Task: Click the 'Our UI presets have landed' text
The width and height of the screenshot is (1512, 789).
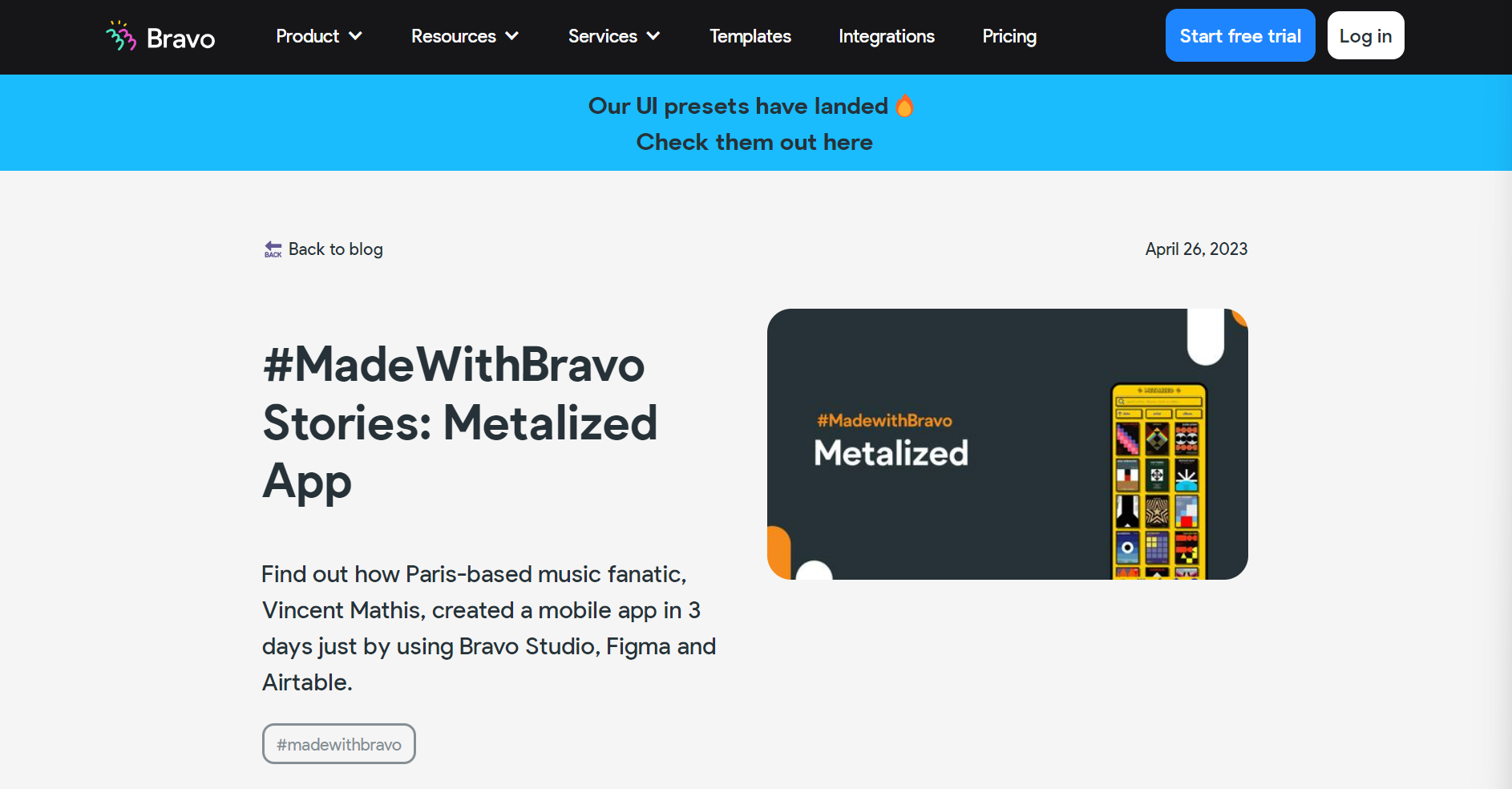Action: [738, 106]
